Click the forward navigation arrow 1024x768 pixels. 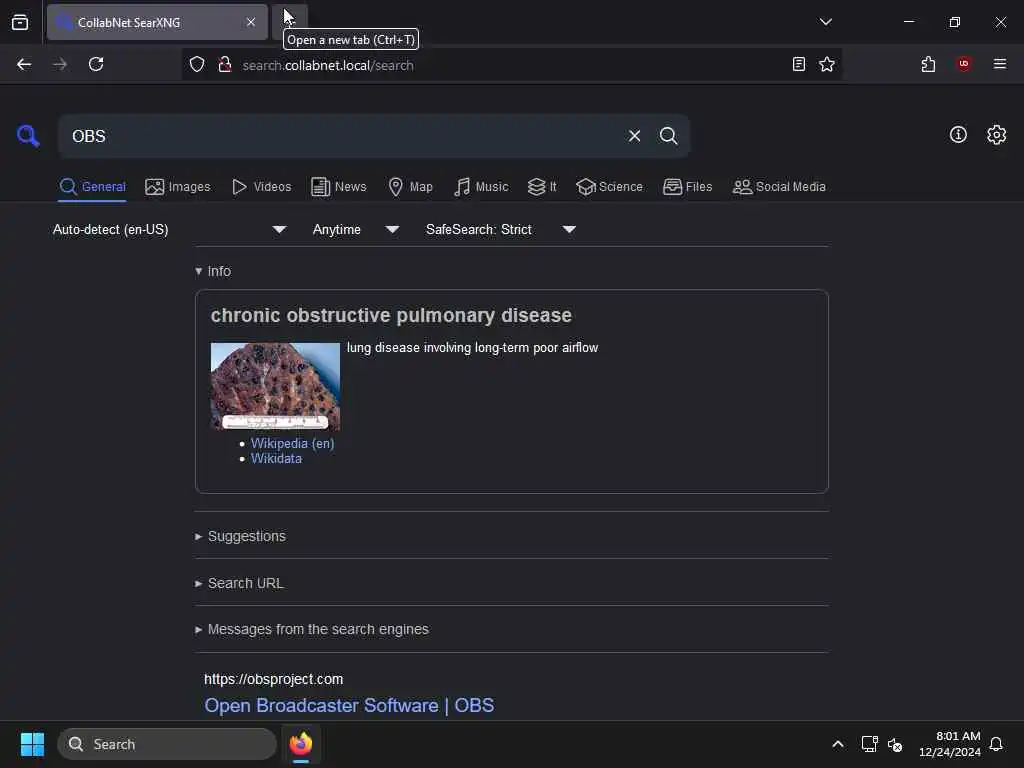click(59, 64)
